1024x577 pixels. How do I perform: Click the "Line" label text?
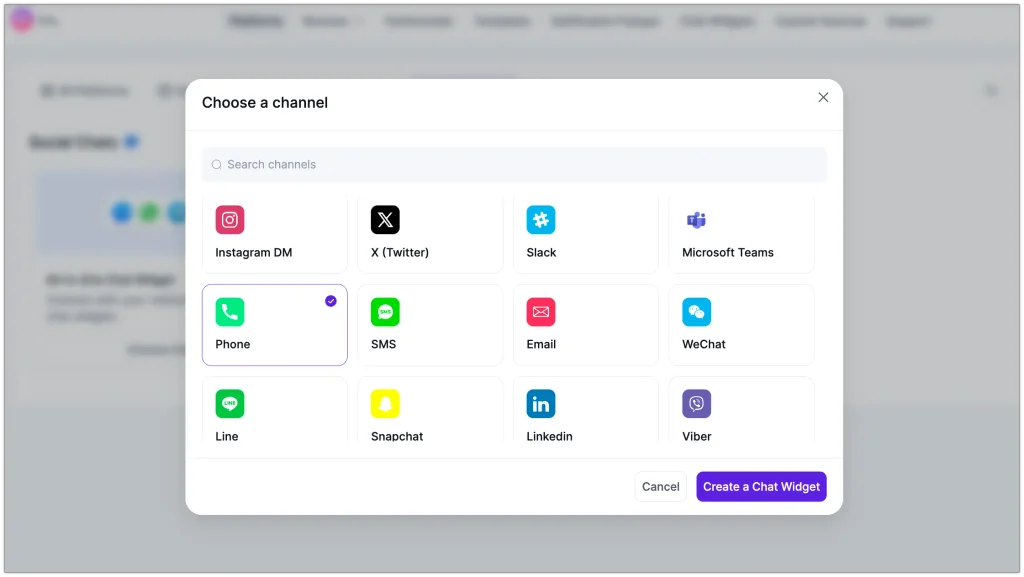pyautogui.click(x=227, y=436)
